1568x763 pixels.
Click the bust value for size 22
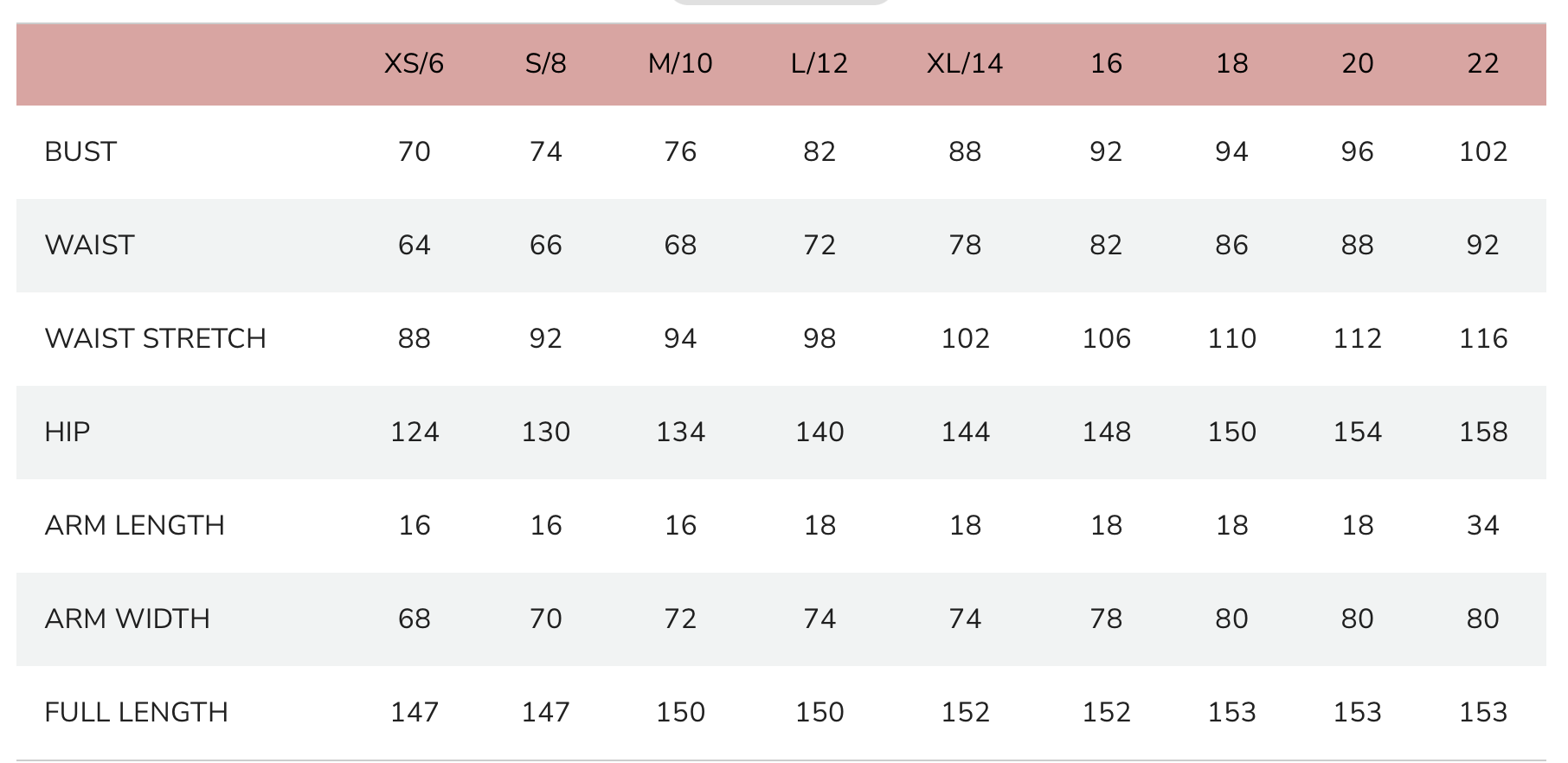1482,152
